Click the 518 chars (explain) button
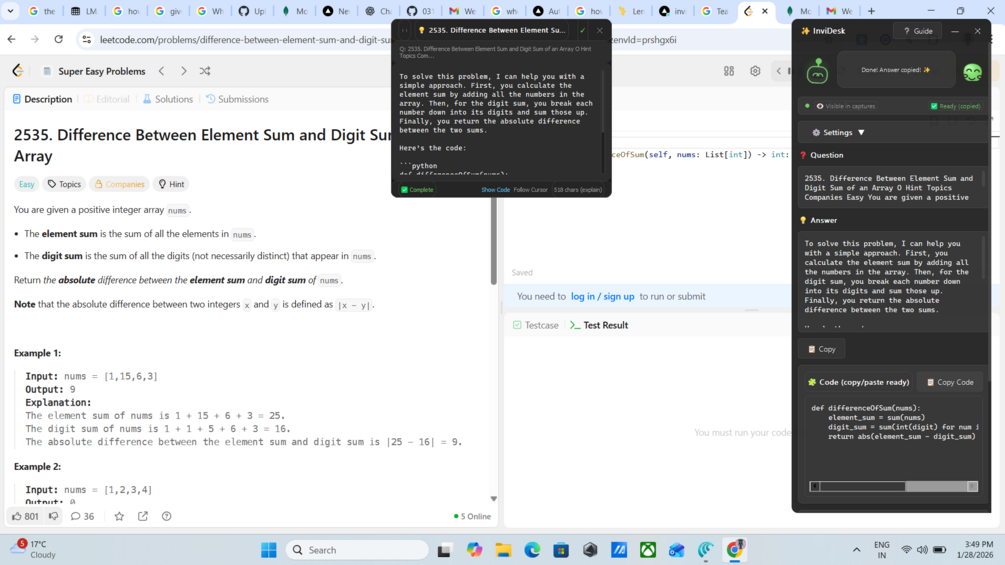 (577, 190)
